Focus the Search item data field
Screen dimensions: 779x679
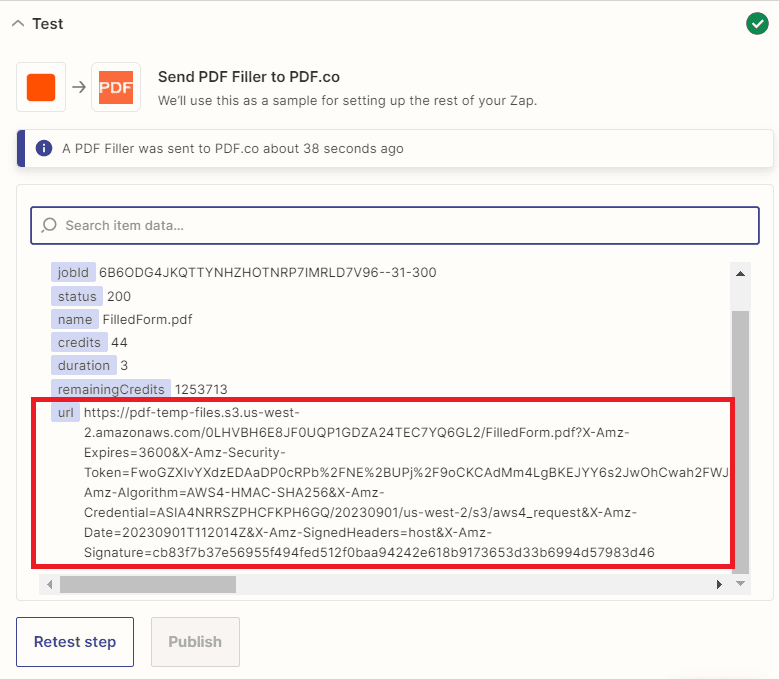click(400, 226)
